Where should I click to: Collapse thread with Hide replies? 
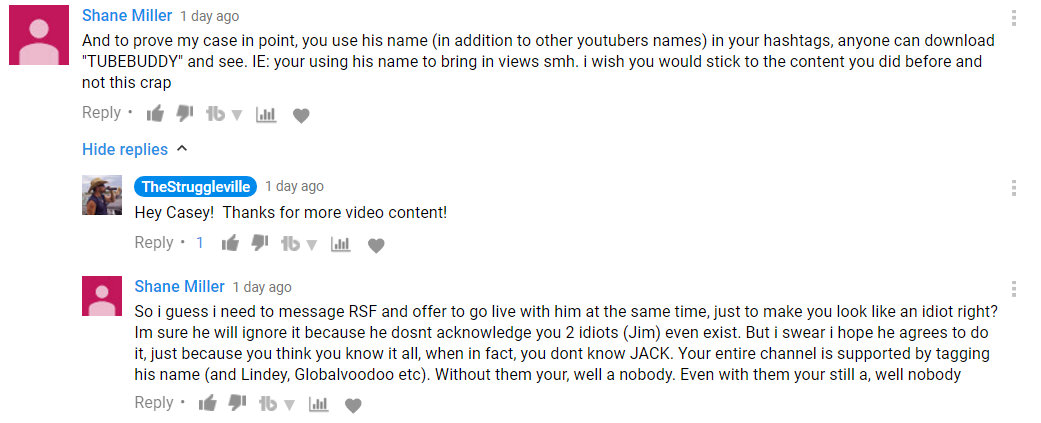pyautogui.click(x=135, y=149)
